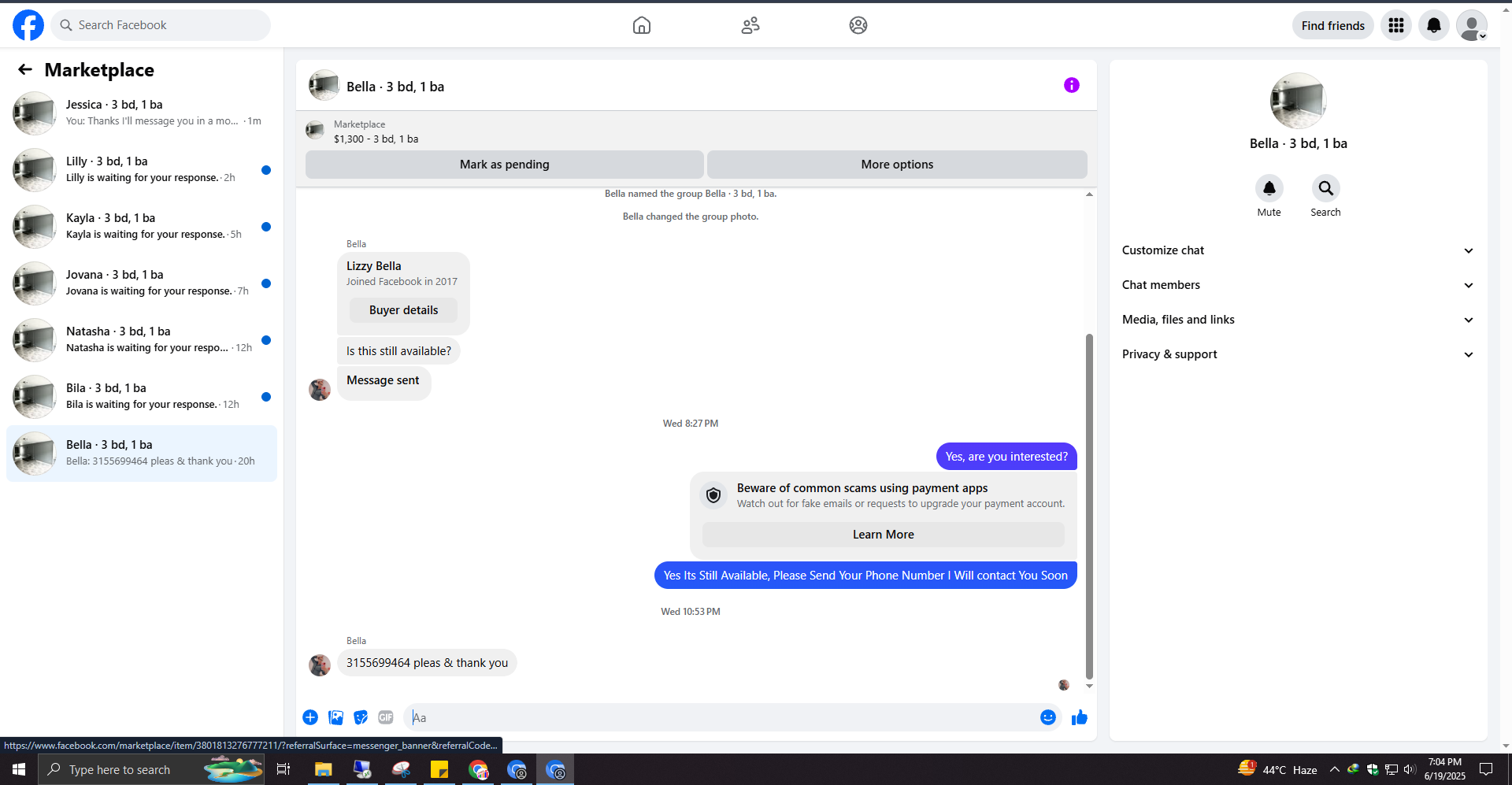
Task: Go back using the Marketplace arrow
Action: [25, 70]
